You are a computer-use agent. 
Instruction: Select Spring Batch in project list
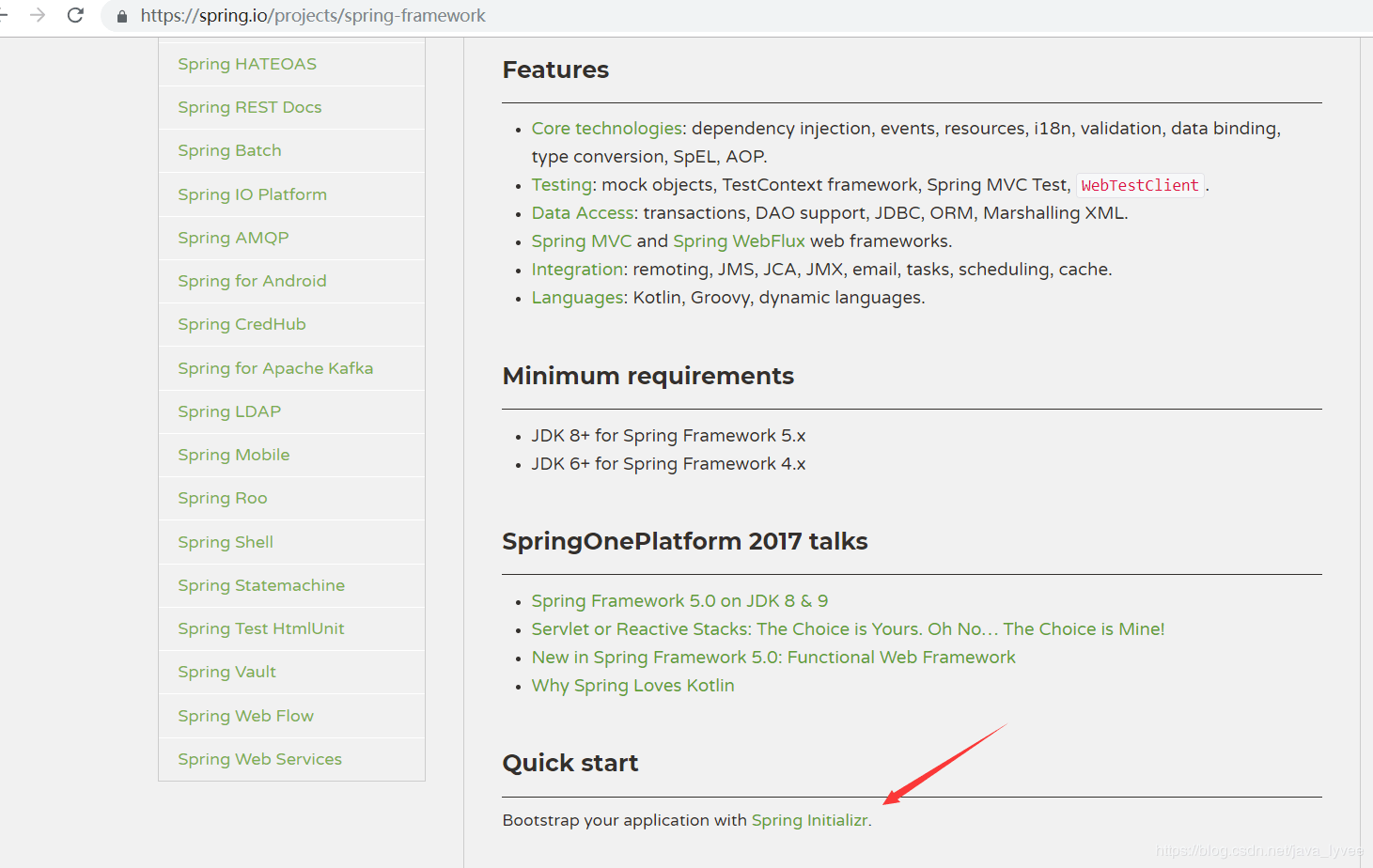(x=229, y=150)
